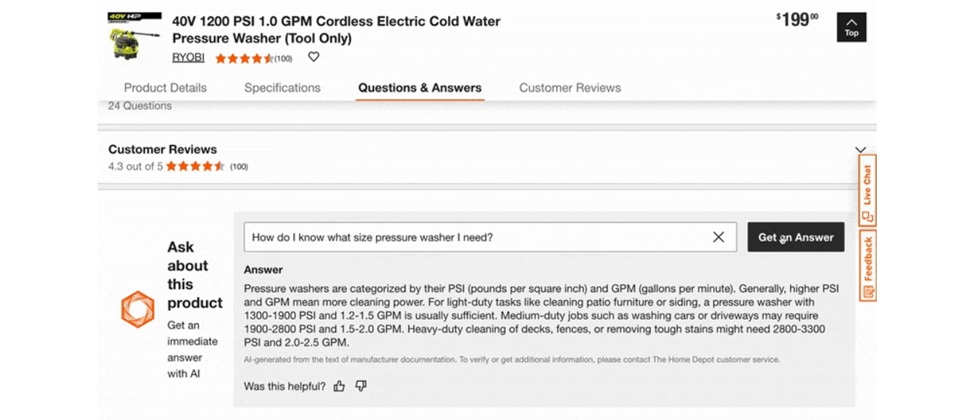The height and width of the screenshot is (420, 960).
Task: Click the orange hexagon AI logo
Action: coord(138,309)
